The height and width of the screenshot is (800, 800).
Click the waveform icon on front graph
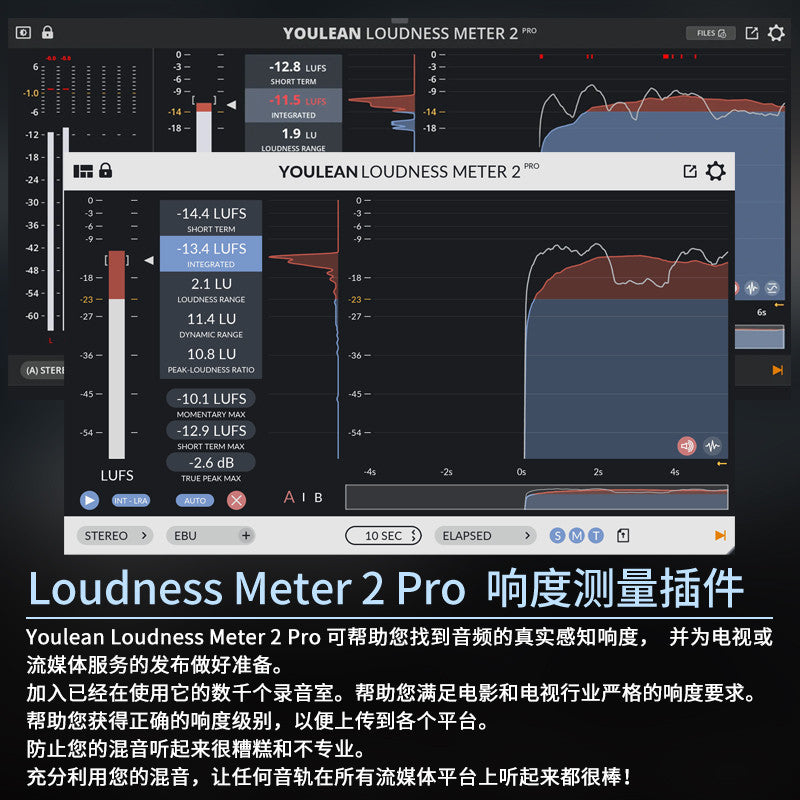pyautogui.click(x=712, y=446)
